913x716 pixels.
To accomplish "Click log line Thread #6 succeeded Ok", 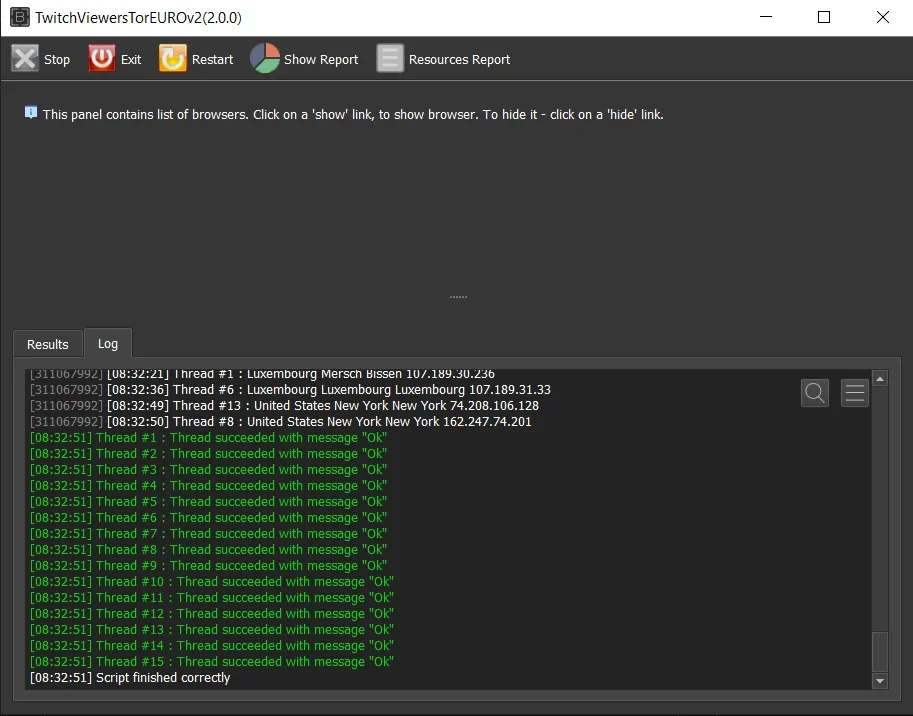I will [x=208, y=517].
